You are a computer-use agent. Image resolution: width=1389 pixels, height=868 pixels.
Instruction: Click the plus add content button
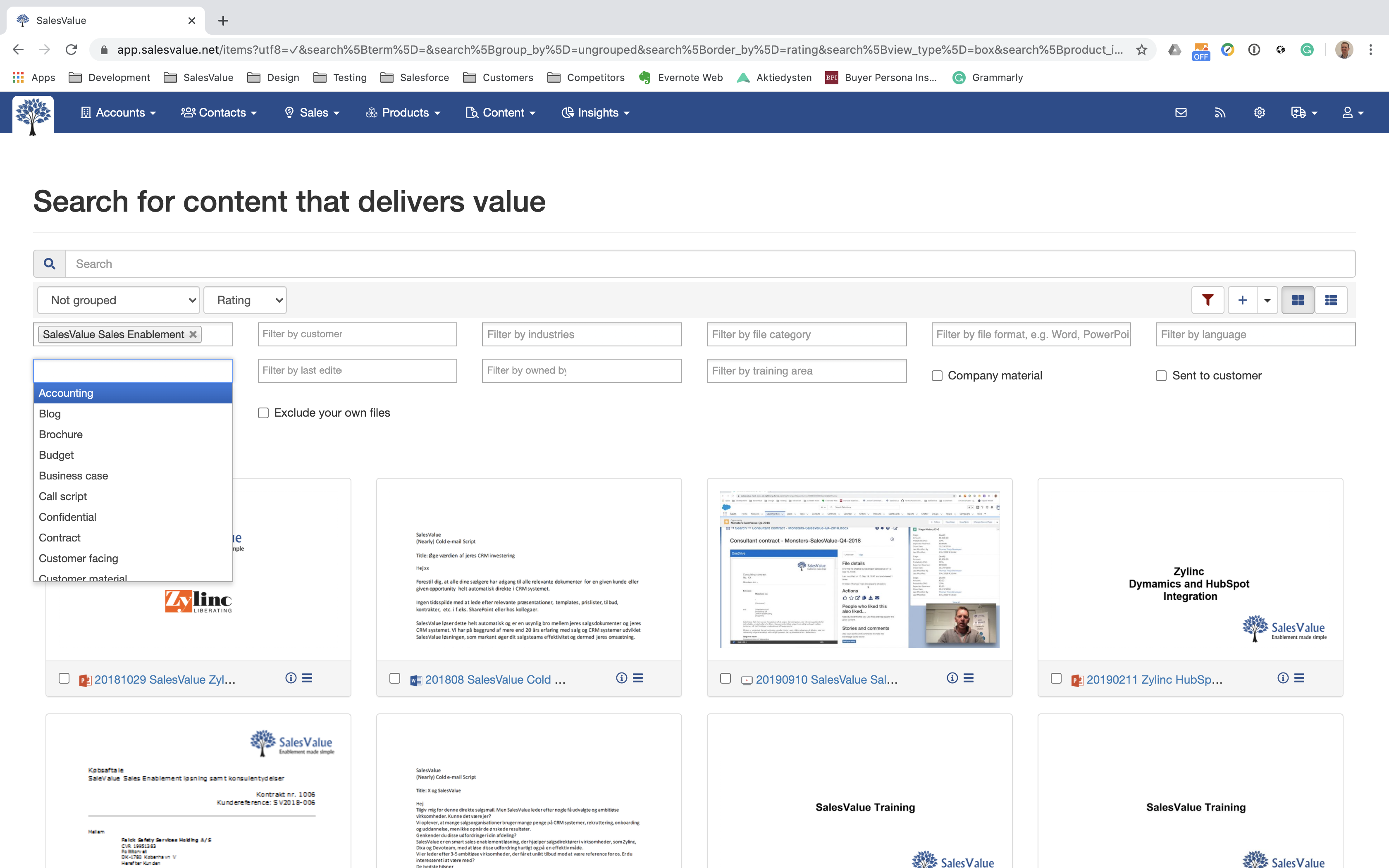(1242, 300)
